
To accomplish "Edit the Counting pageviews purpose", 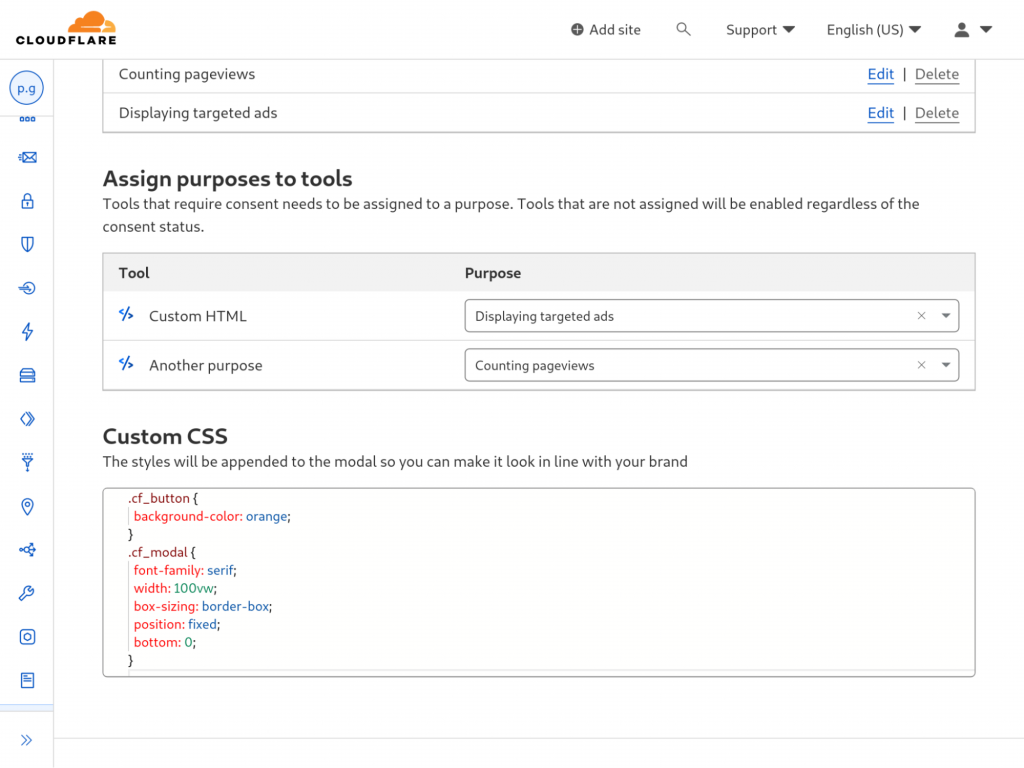I will click(x=880, y=74).
